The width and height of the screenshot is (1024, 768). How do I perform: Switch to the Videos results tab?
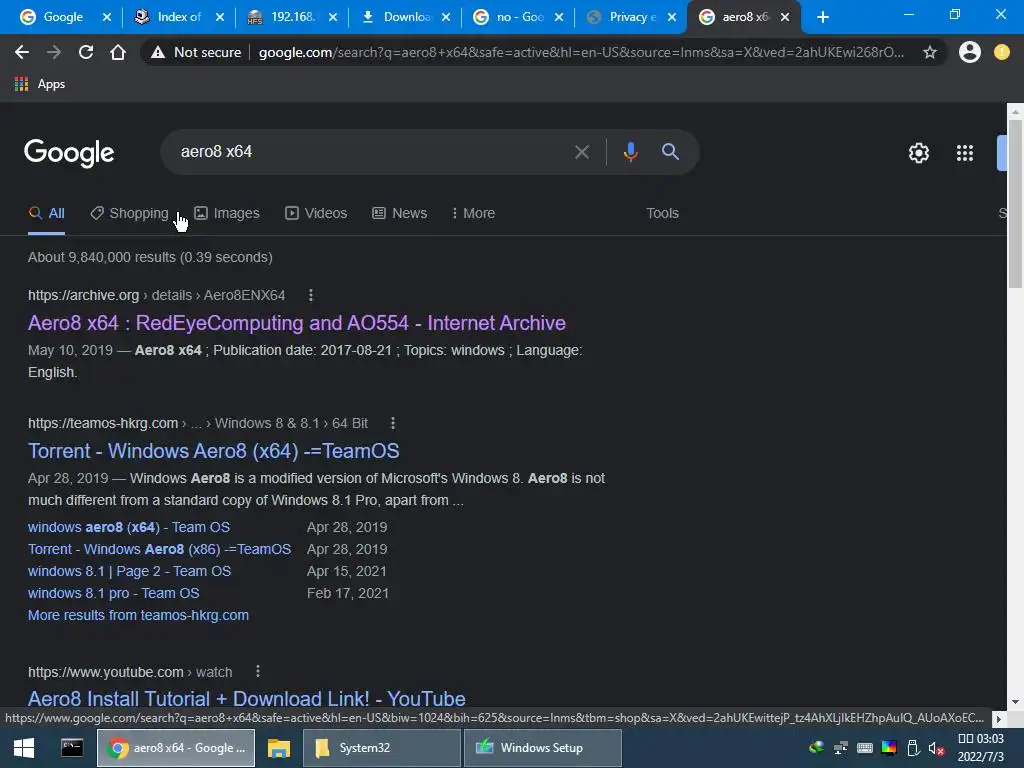316,214
